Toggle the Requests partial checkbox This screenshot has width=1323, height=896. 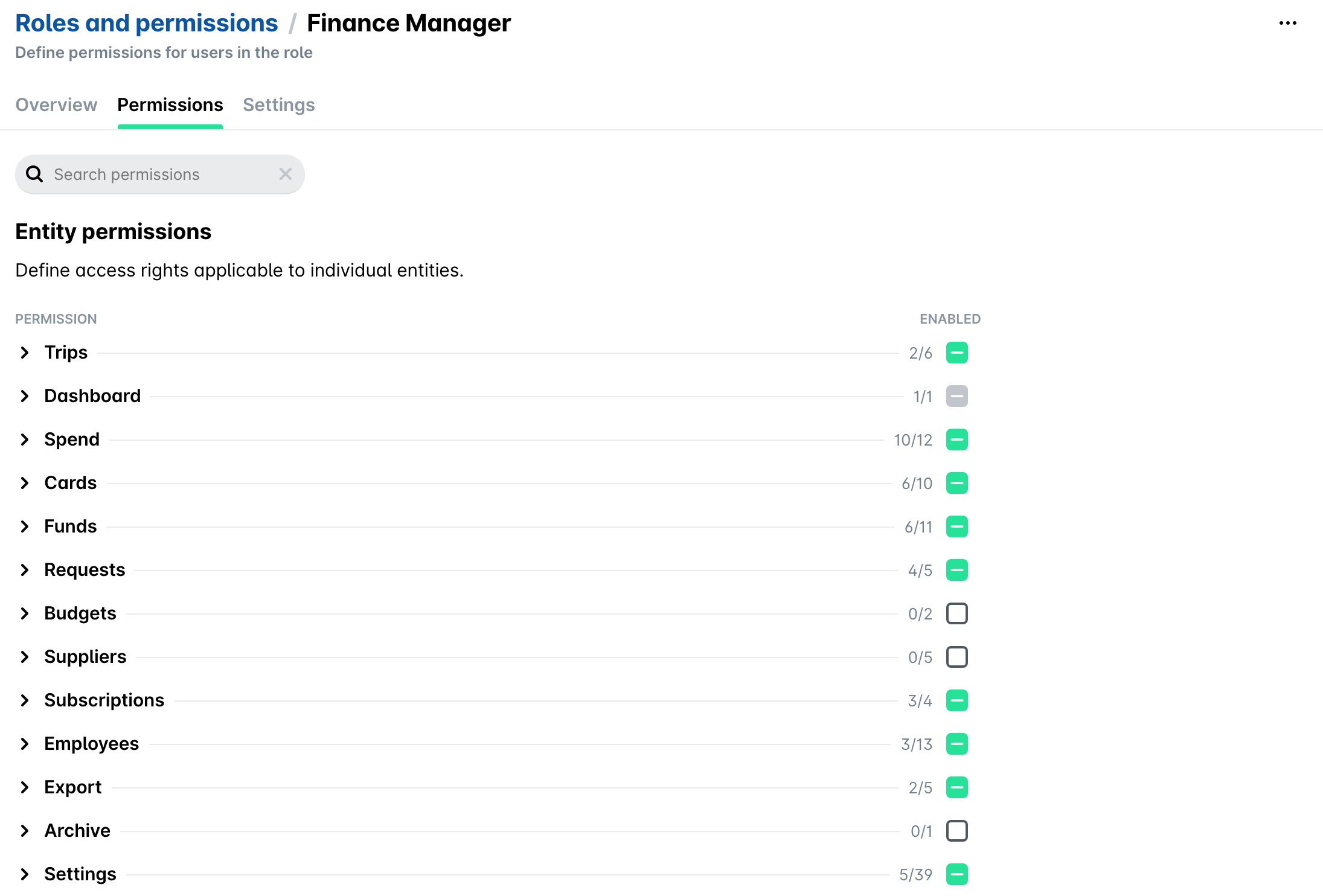(957, 570)
